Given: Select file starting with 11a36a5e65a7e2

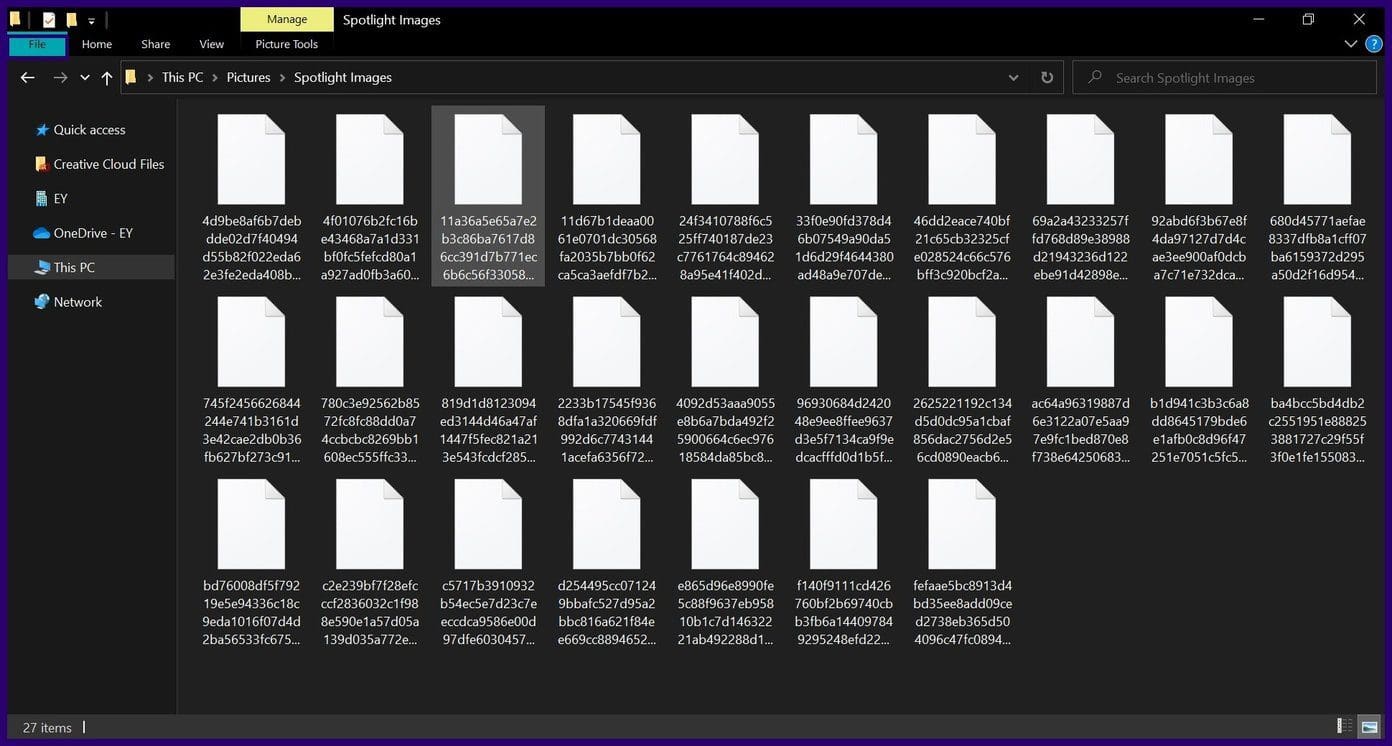Looking at the screenshot, I should click(x=488, y=197).
